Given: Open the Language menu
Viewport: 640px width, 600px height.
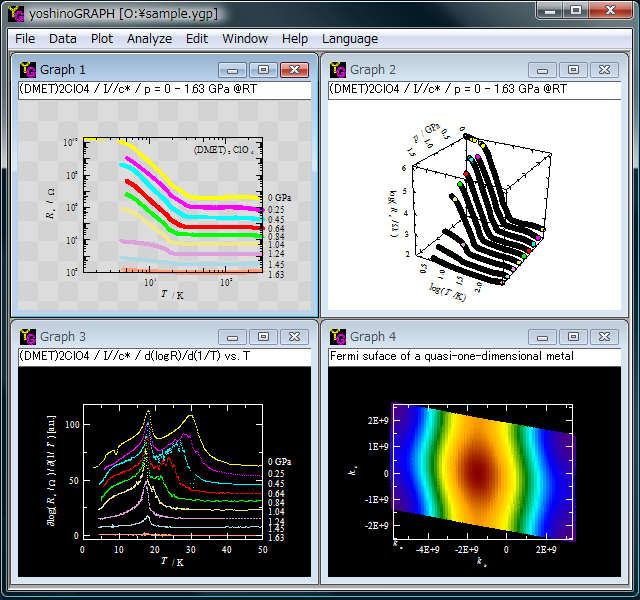Looking at the screenshot, I should coord(350,38).
